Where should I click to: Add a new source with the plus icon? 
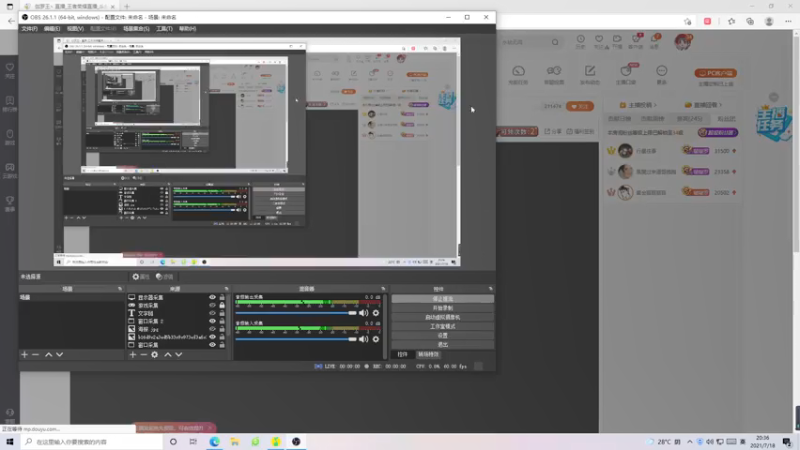click(133, 355)
